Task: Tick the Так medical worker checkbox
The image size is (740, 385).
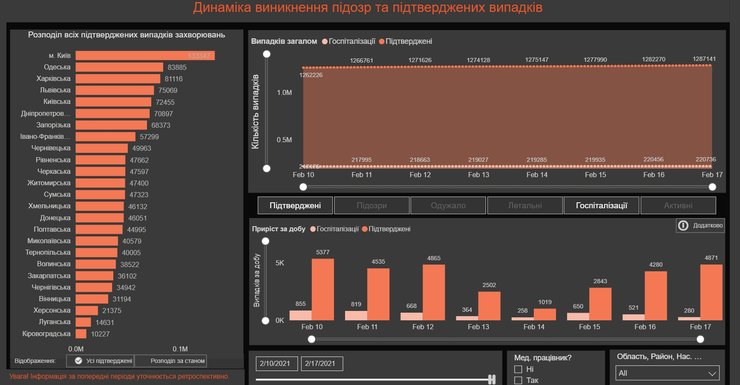Action: point(518,380)
